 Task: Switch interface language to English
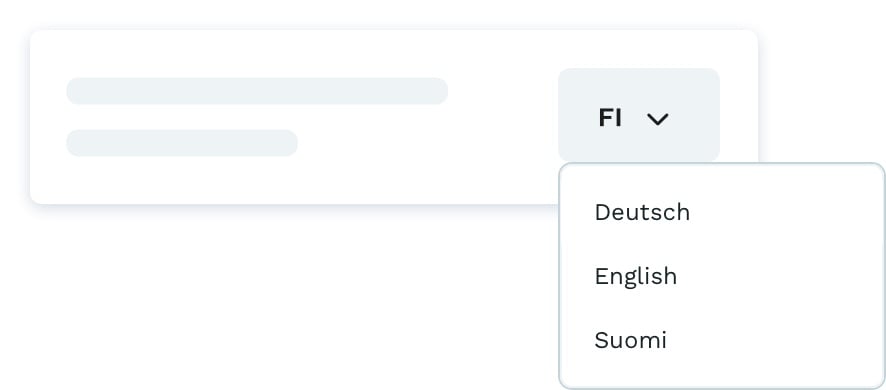636,276
